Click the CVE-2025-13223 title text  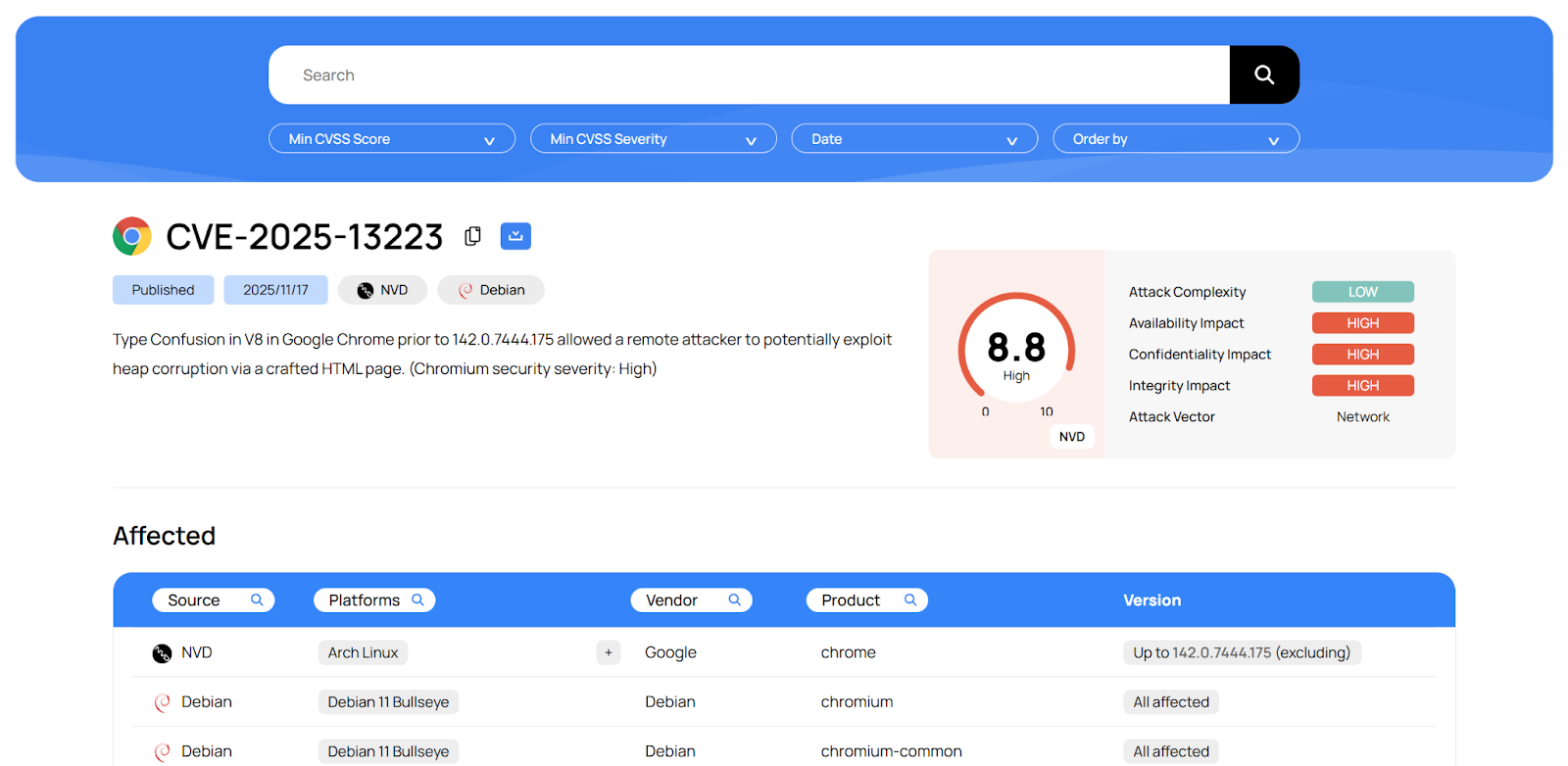tap(305, 236)
